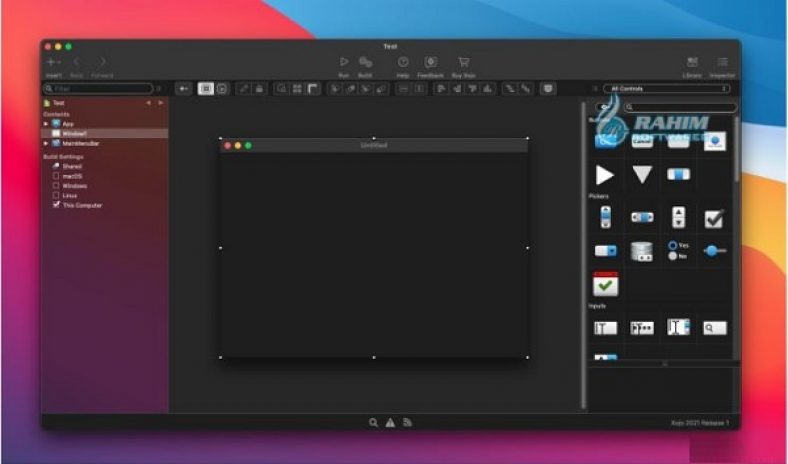Screen dimensions: 788x464
Task: Open the library view options dropdown
Action: tap(605, 107)
